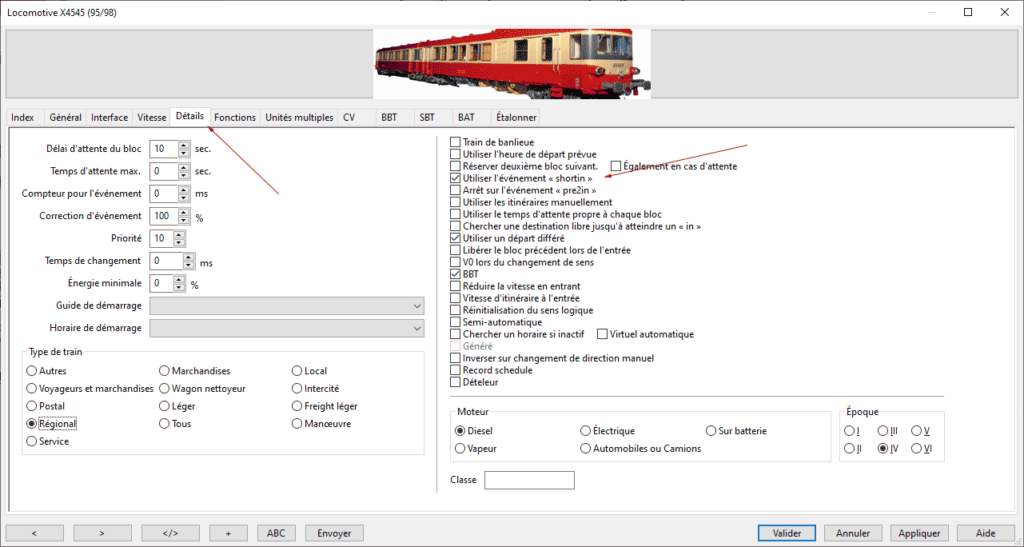
Task: Switch to the 'Fonctions' tab
Action: (235, 118)
